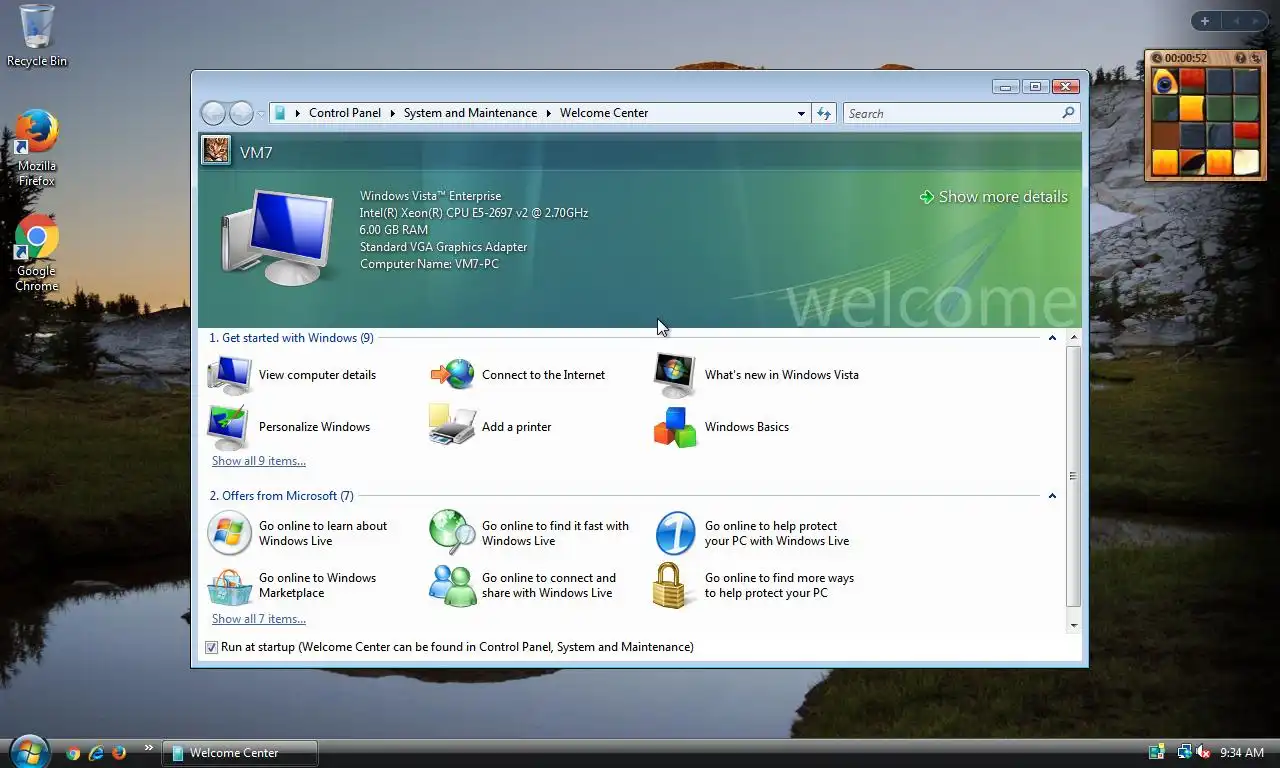This screenshot has width=1280, height=768.
Task: Click the Windows Sidebar tray icon
Action: 1157,752
